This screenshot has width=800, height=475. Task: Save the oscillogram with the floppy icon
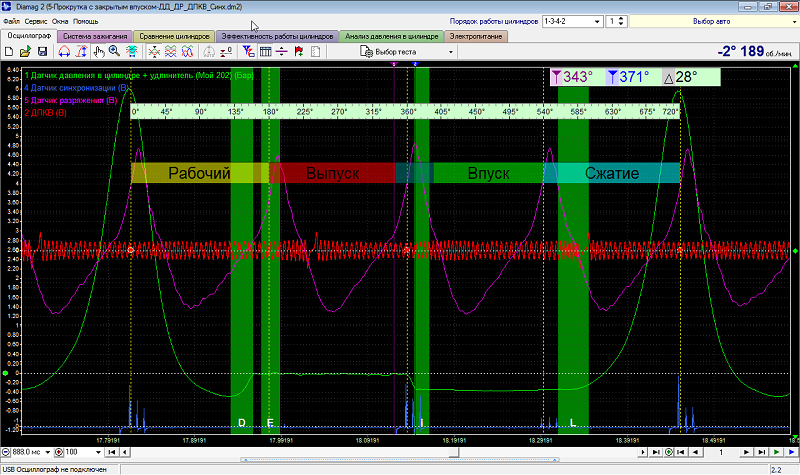pos(42,52)
